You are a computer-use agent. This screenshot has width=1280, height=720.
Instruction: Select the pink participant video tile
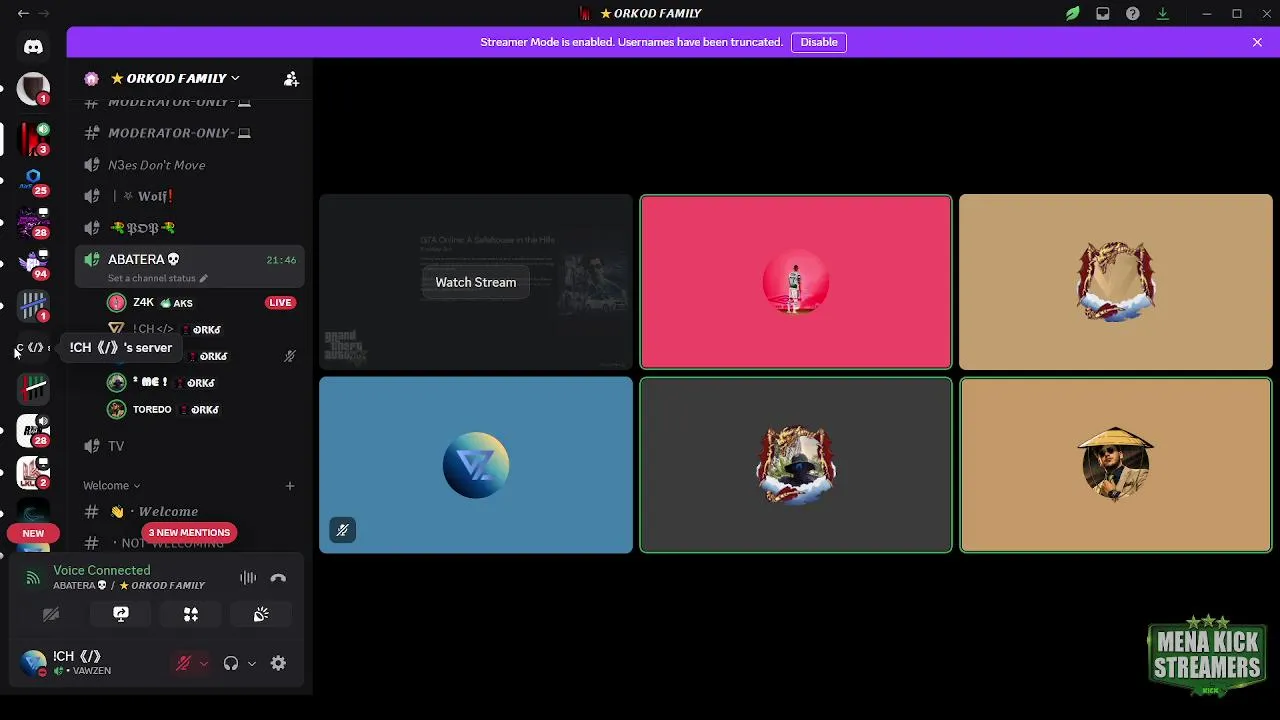tap(796, 282)
